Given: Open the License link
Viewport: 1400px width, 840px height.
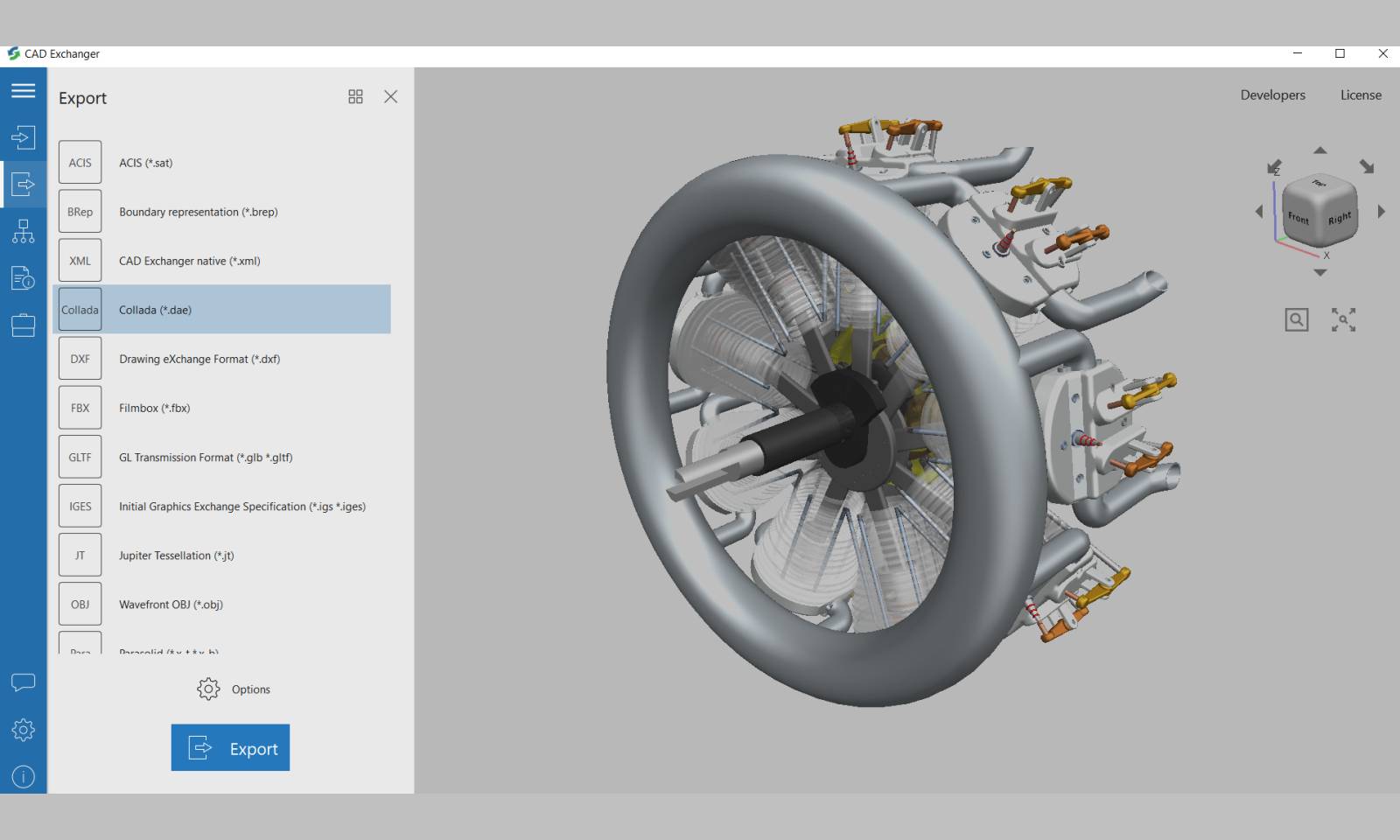Looking at the screenshot, I should (1361, 95).
